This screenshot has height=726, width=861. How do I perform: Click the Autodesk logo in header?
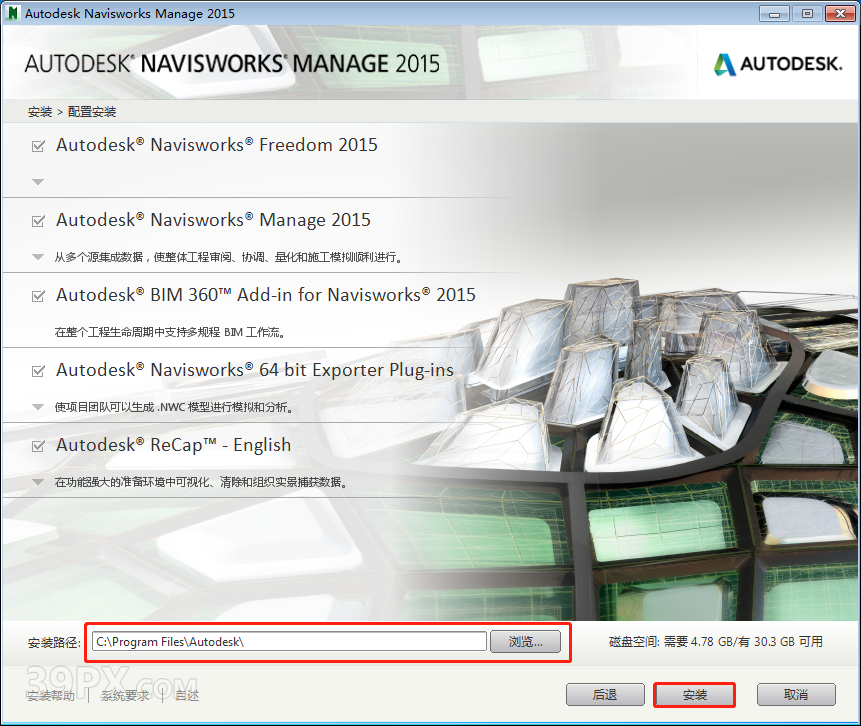click(777, 65)
